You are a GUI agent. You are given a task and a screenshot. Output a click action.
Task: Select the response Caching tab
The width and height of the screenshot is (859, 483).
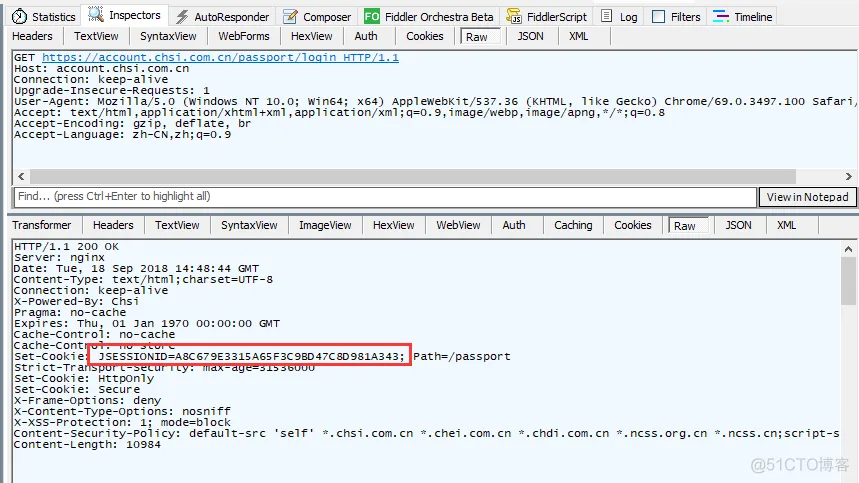click(x=573, y=225)
